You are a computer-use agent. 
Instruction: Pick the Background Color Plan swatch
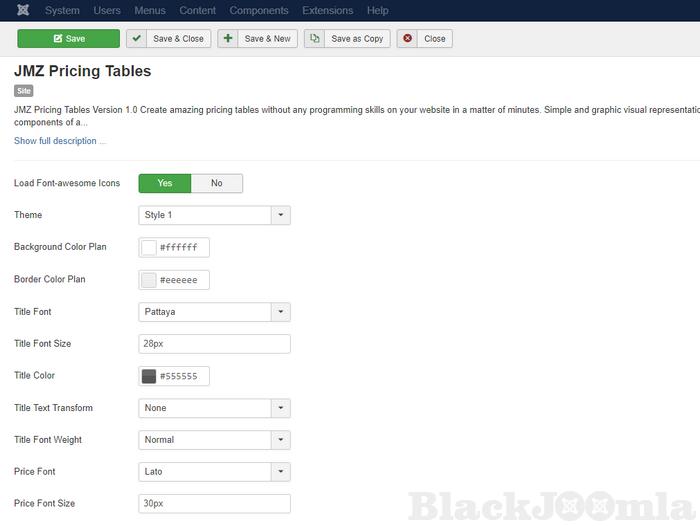(x=149, y=248)
